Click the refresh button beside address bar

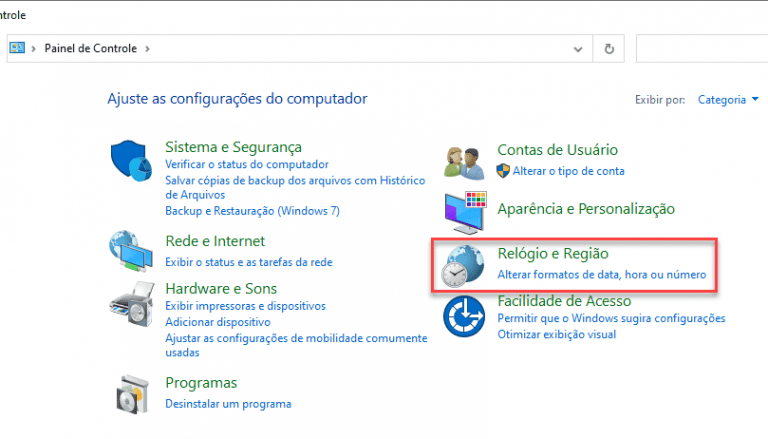[x=609, y=49]
